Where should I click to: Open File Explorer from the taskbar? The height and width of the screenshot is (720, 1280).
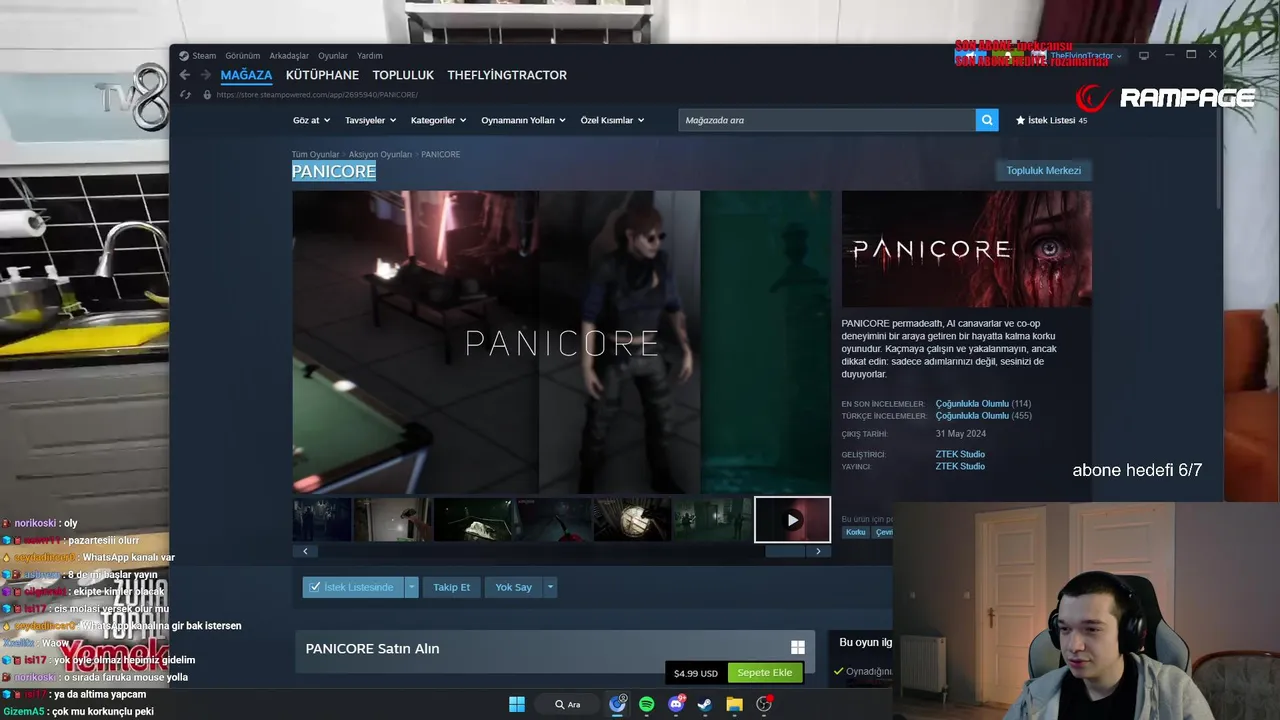pos(734,704)
